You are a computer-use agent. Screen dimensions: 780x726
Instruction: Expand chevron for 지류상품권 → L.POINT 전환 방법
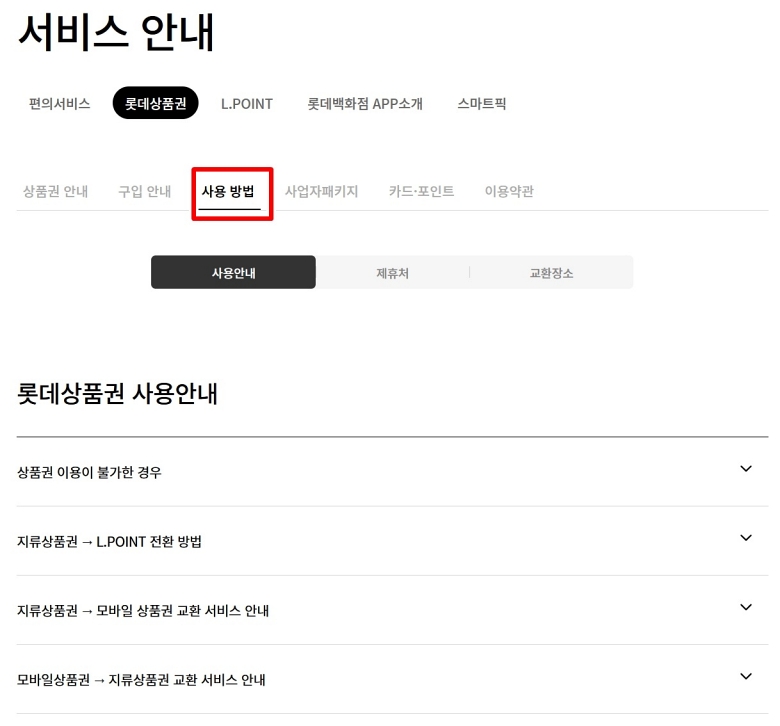746,538
